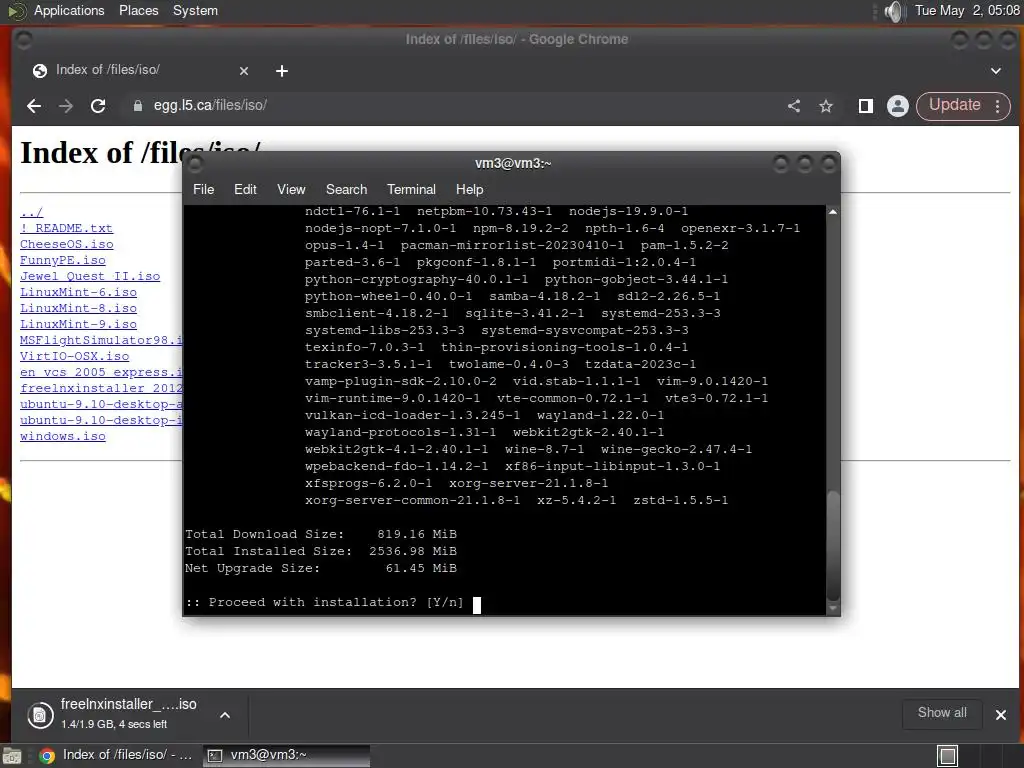Click the en_vcs_2005_express link

pyautogui.click(x=101, y=372)
